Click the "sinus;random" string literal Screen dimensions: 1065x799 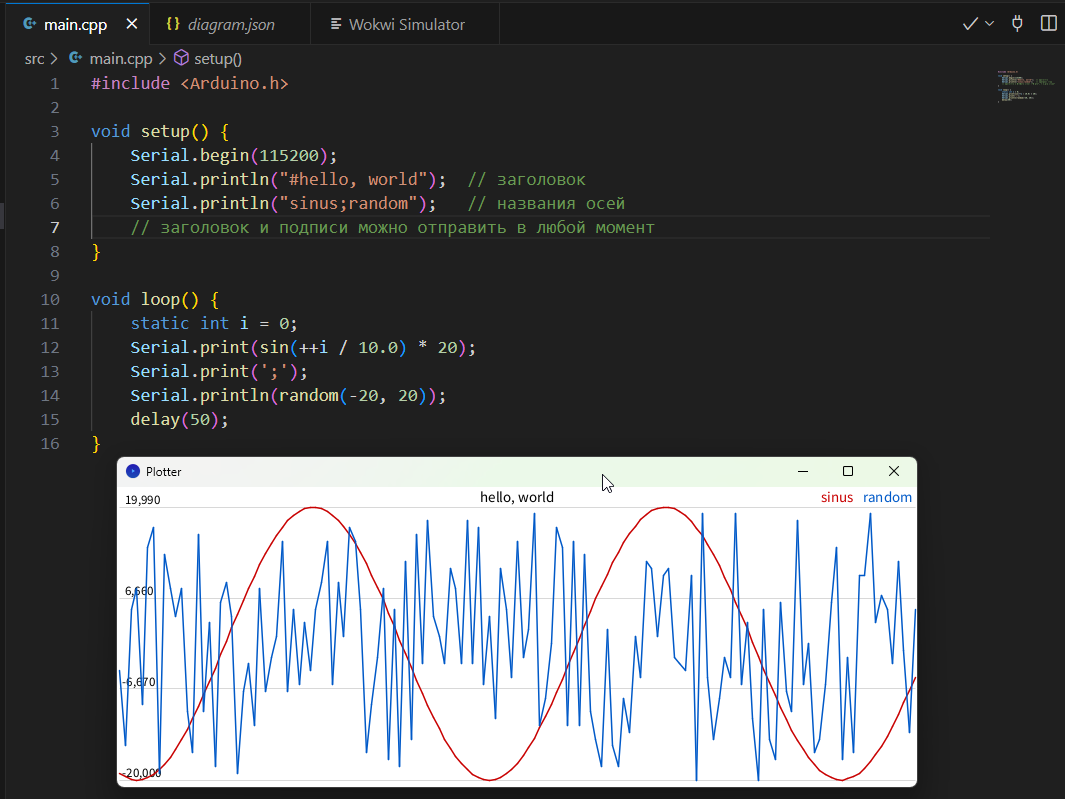(348, 203)
